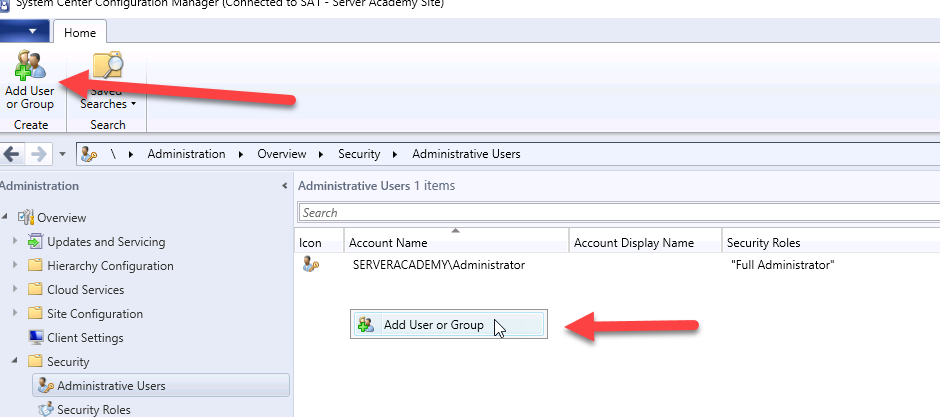Image resolution: width=940 pixels, height=417 pixels.
Task: Select Cloud Services in the tree
Action: coord(86,290)
